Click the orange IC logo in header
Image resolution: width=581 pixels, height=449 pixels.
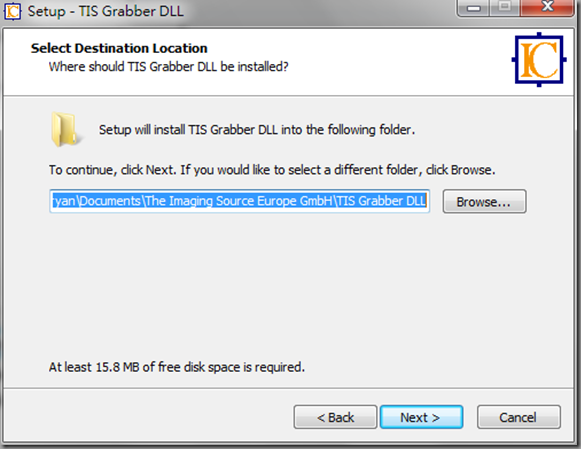tap(539, 60)
